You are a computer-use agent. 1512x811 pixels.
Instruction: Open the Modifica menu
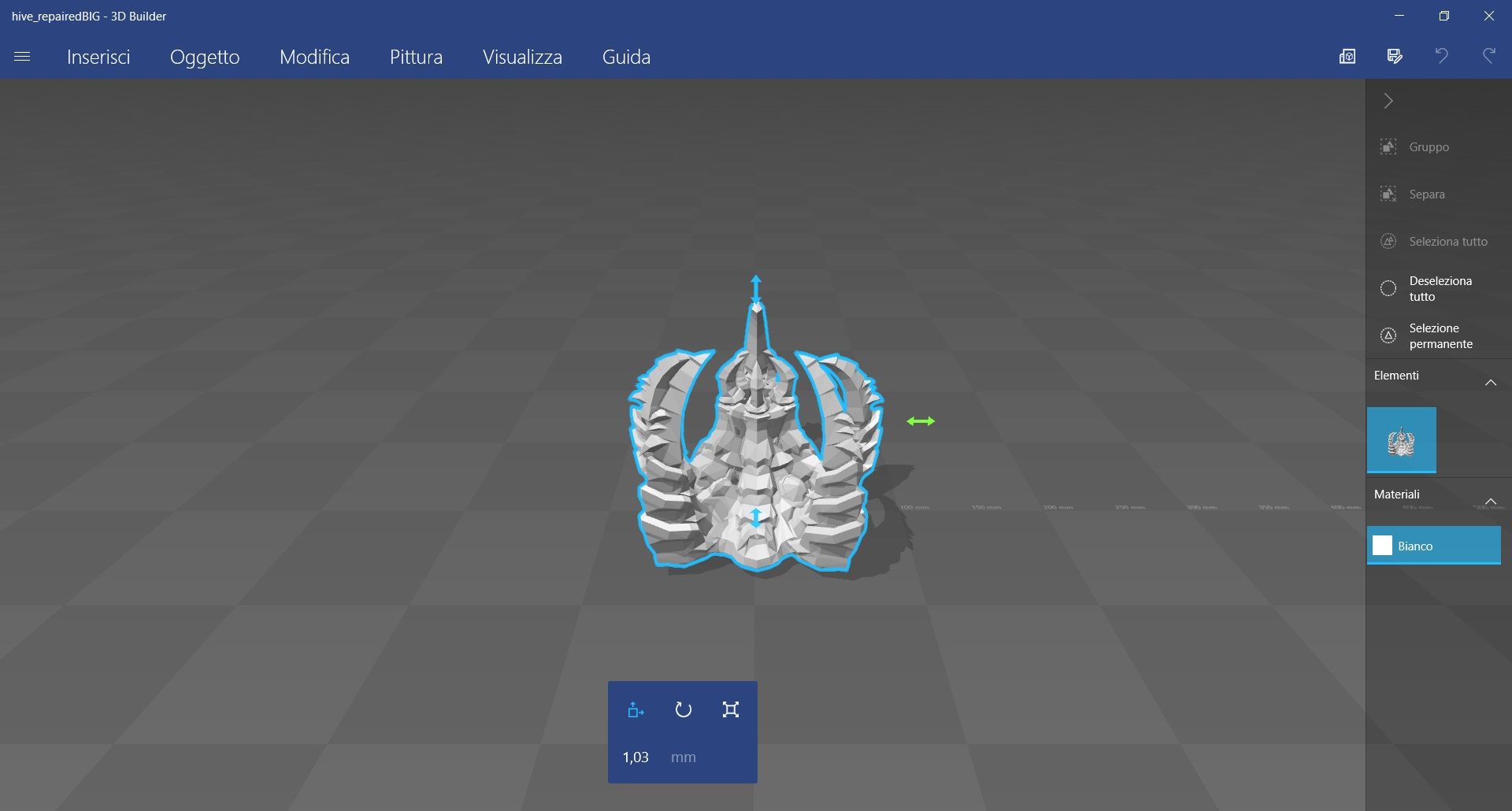314,57
